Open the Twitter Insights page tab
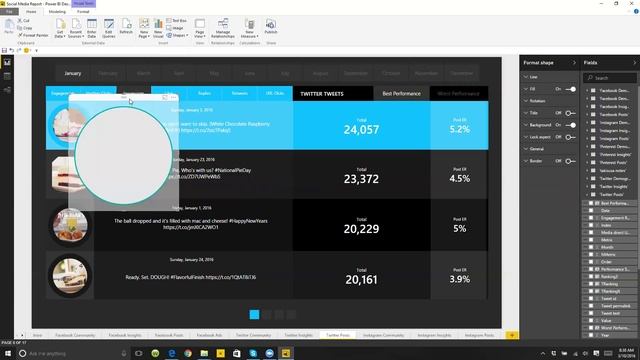Viewport: 640px width, 360px height. (x=298, y=335)
